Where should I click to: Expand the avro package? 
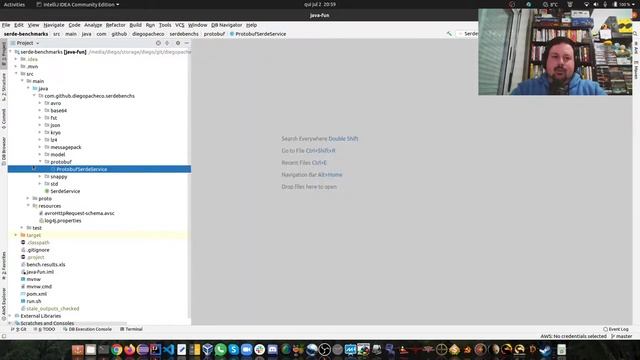pyautogui.click(x=40, y=103)
